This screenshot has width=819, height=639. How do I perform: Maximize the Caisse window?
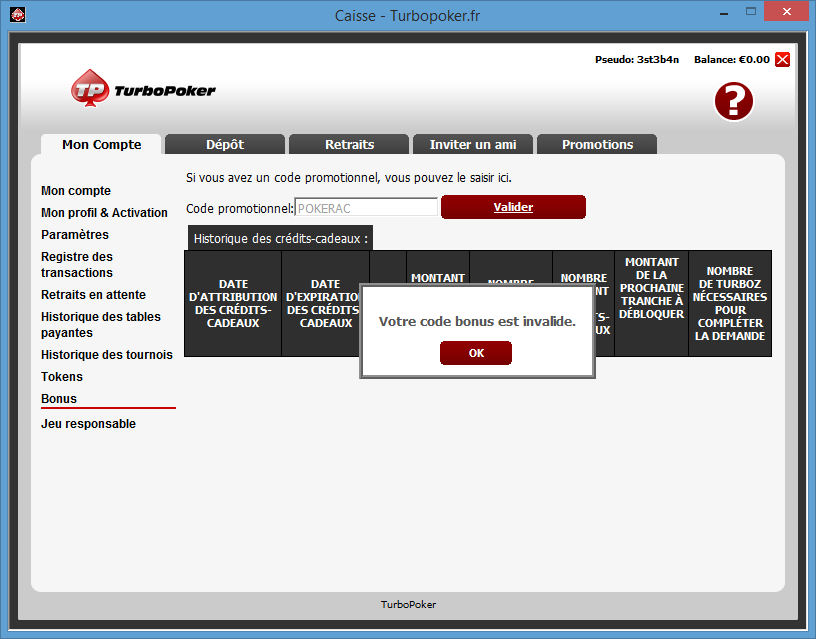tap(751, 11)
